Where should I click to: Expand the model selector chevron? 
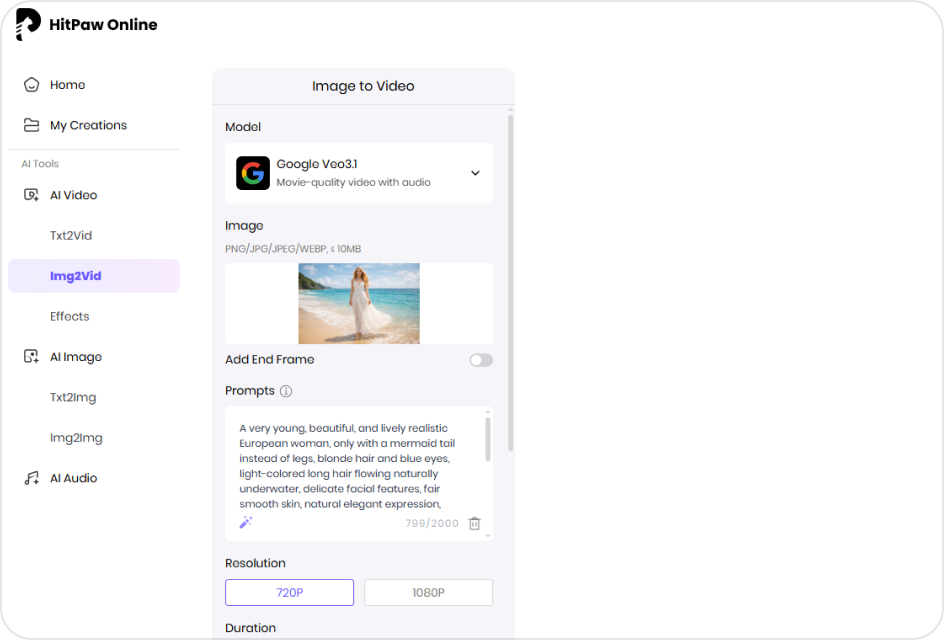click(475, 172)
